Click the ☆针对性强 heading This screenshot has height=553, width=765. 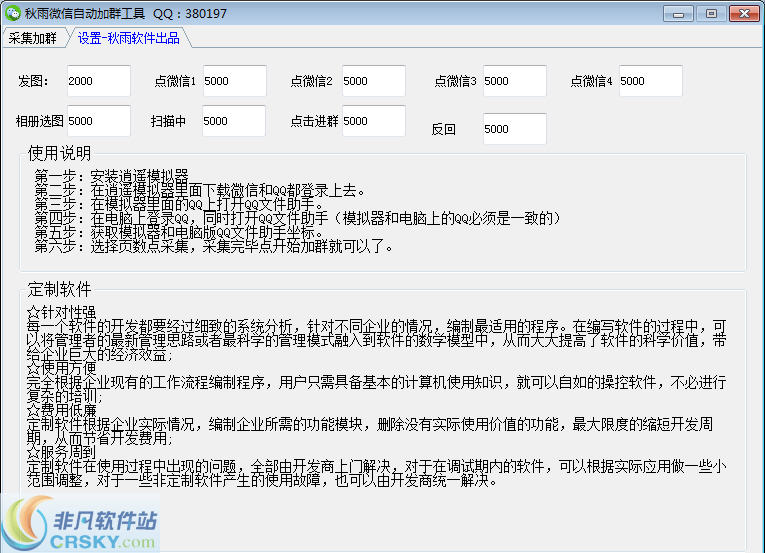point(61,312)
